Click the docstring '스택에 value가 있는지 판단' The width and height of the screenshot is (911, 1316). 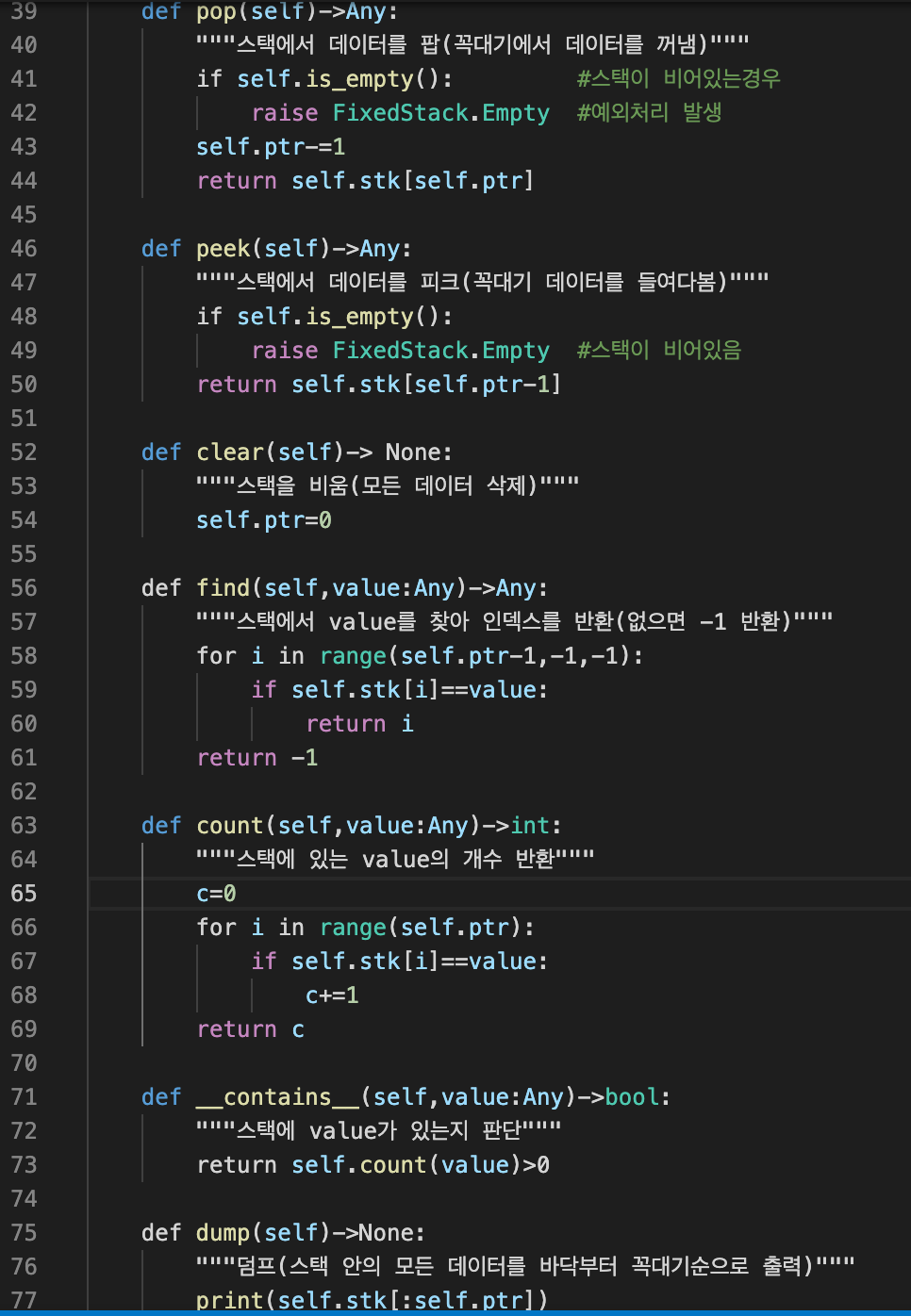(378, 1131)
